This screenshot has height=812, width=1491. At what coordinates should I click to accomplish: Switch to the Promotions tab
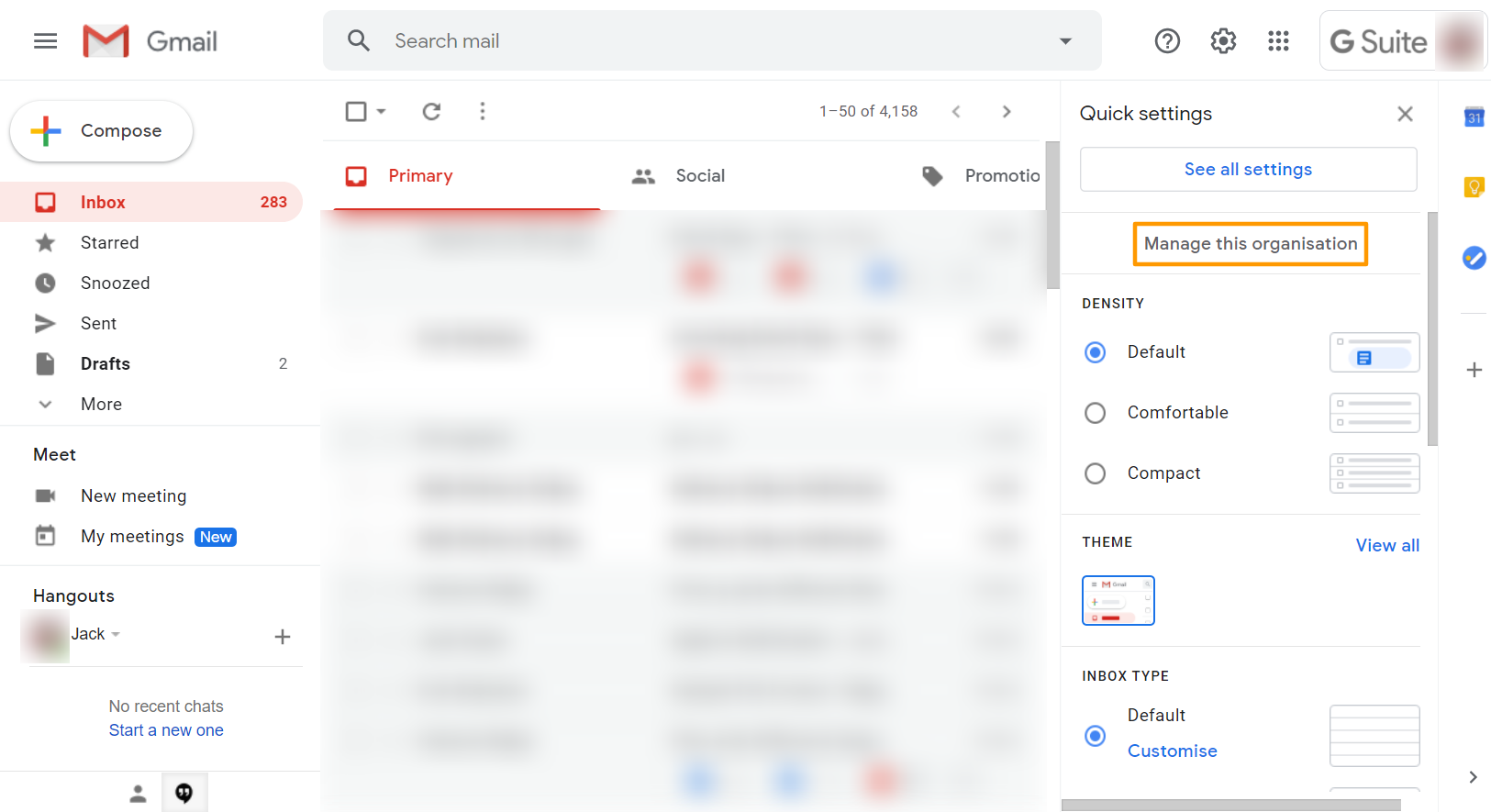[x=980, y=175]
